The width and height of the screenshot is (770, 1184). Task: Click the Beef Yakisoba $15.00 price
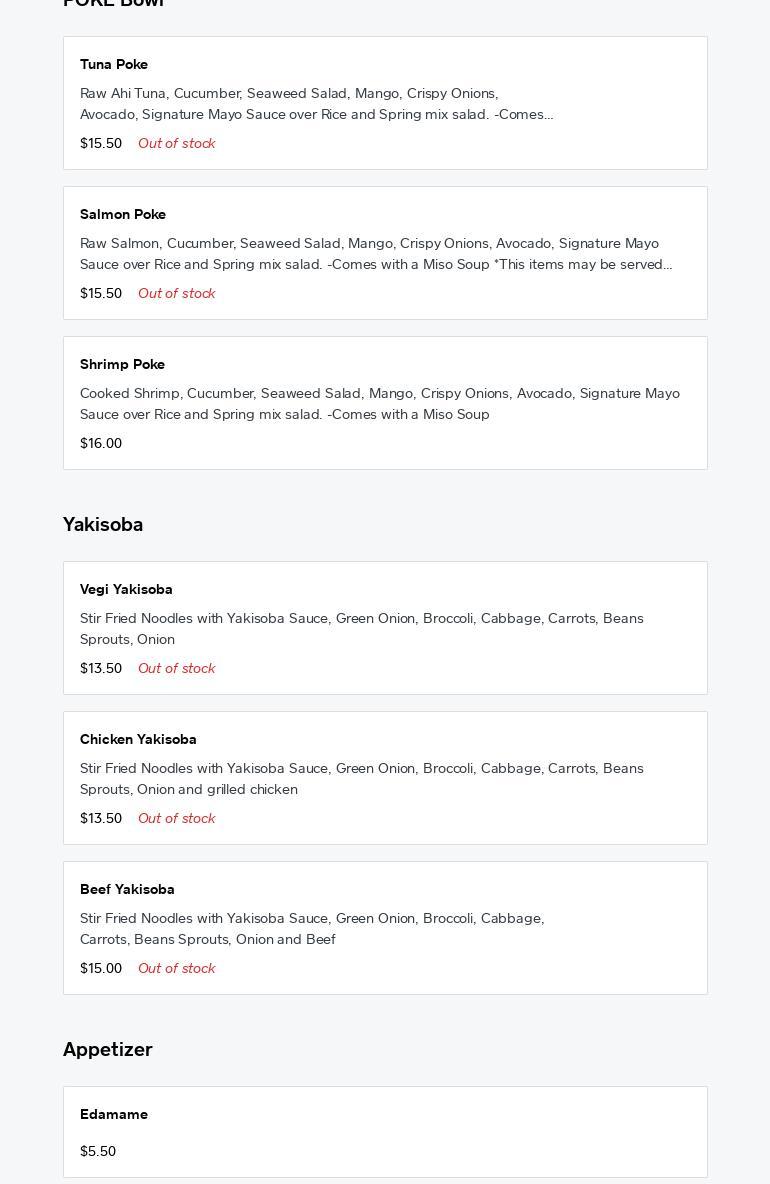tap(101, 968)
